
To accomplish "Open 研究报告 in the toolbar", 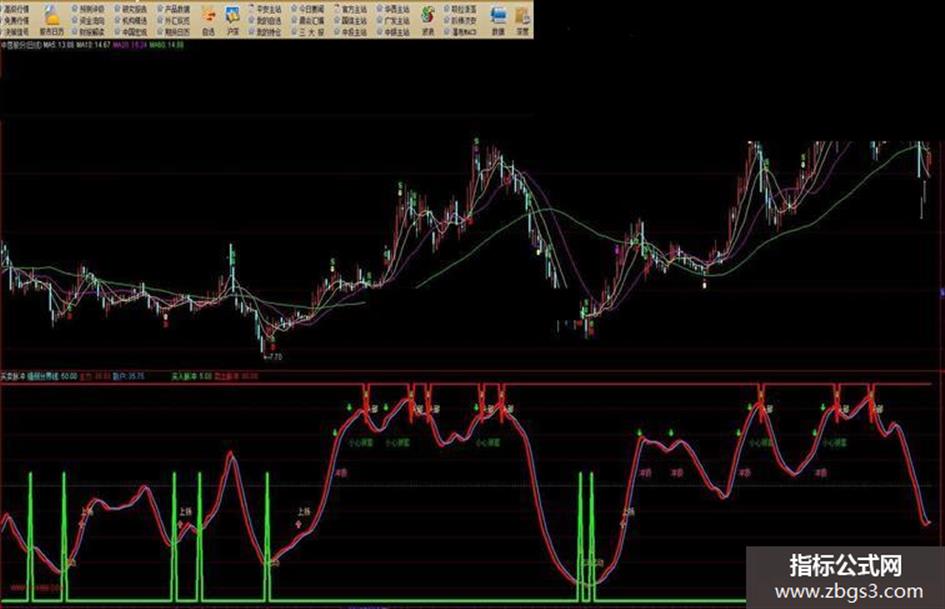I will pos(130,9).
